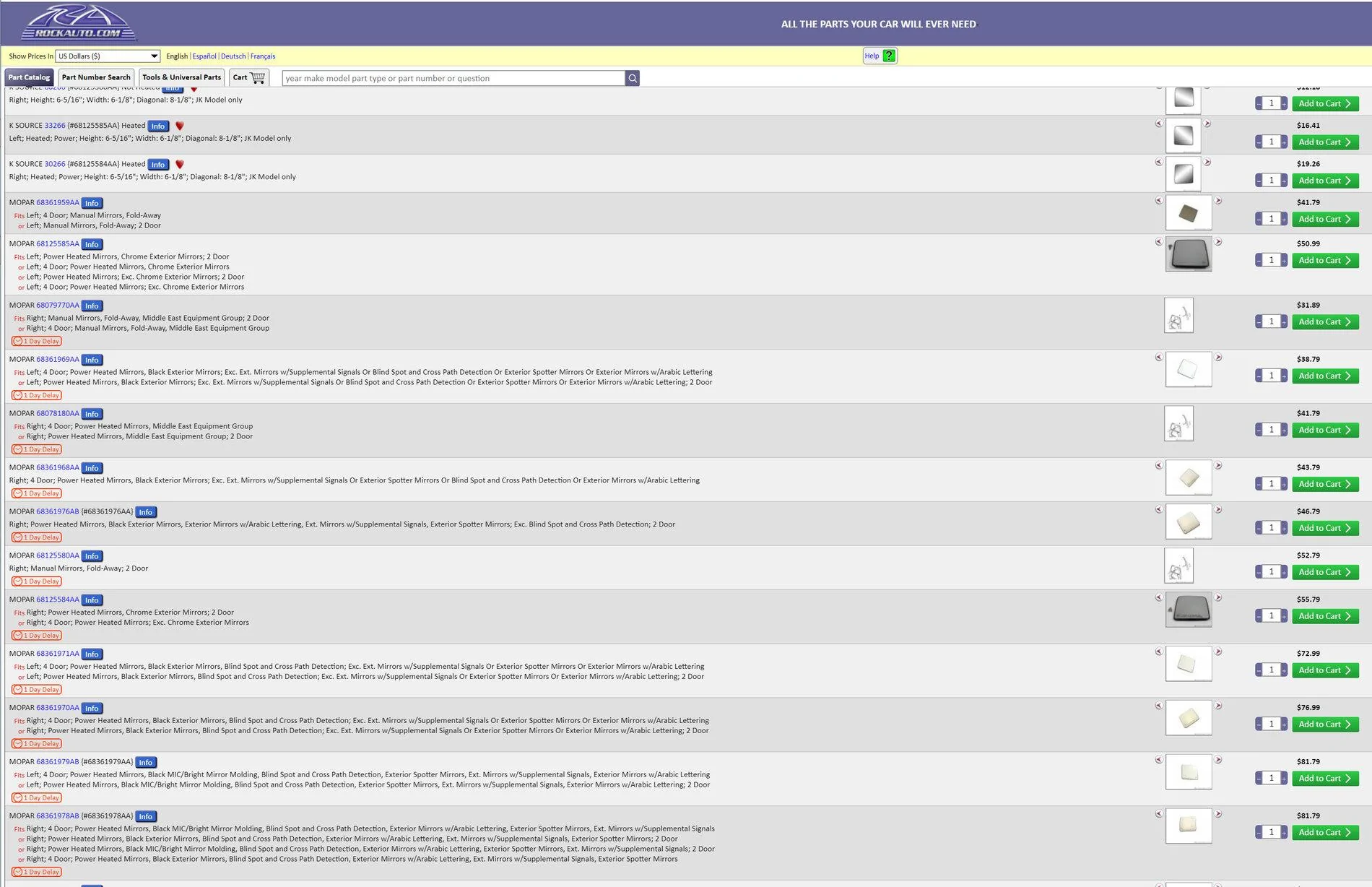
Task: Show next image for MOPAR 68361976AB
Action: (1218, 510)
